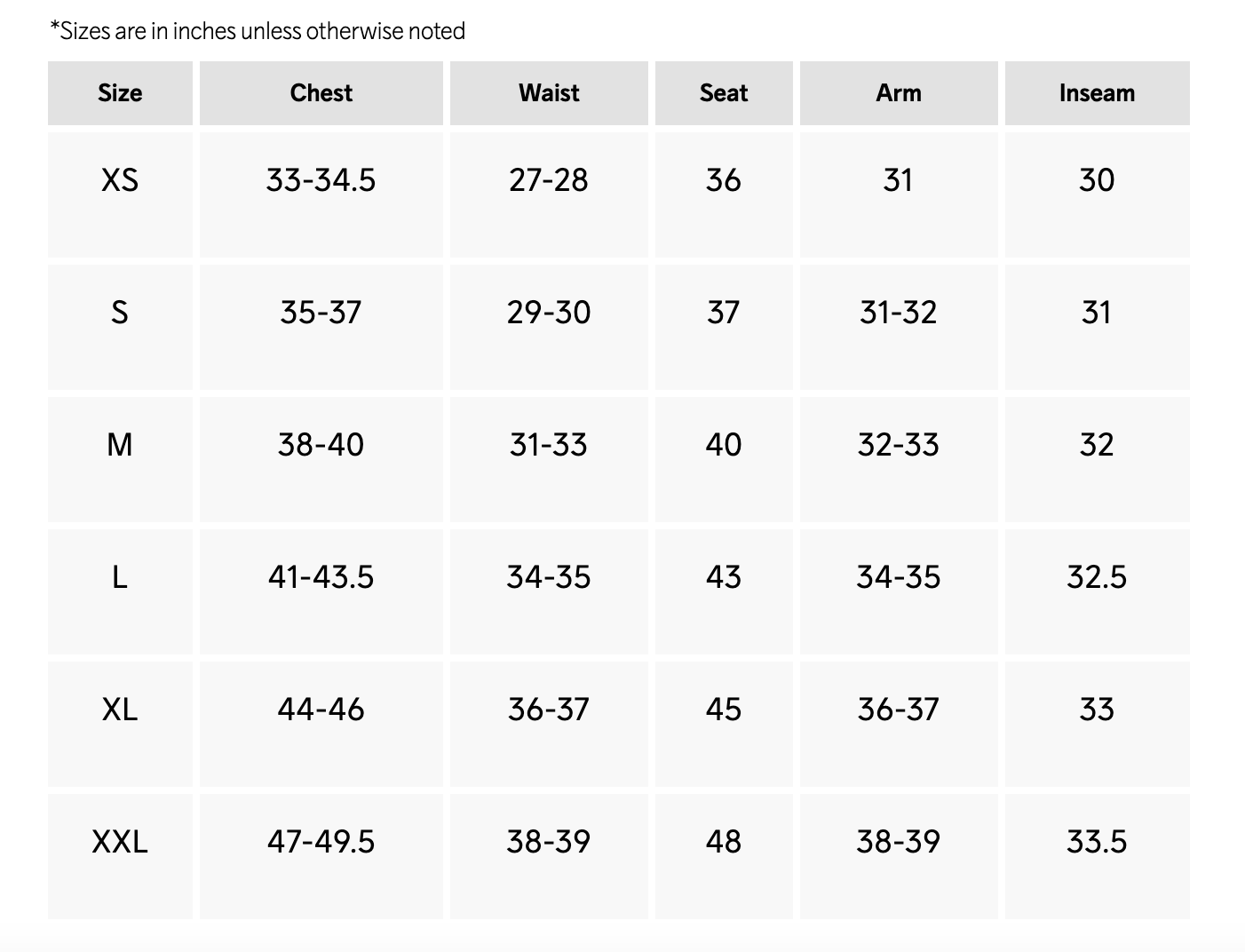Click the 38-39 waist cell for XXL
Viewport: 1245px width, 952px height.
(x=549, y=842)
